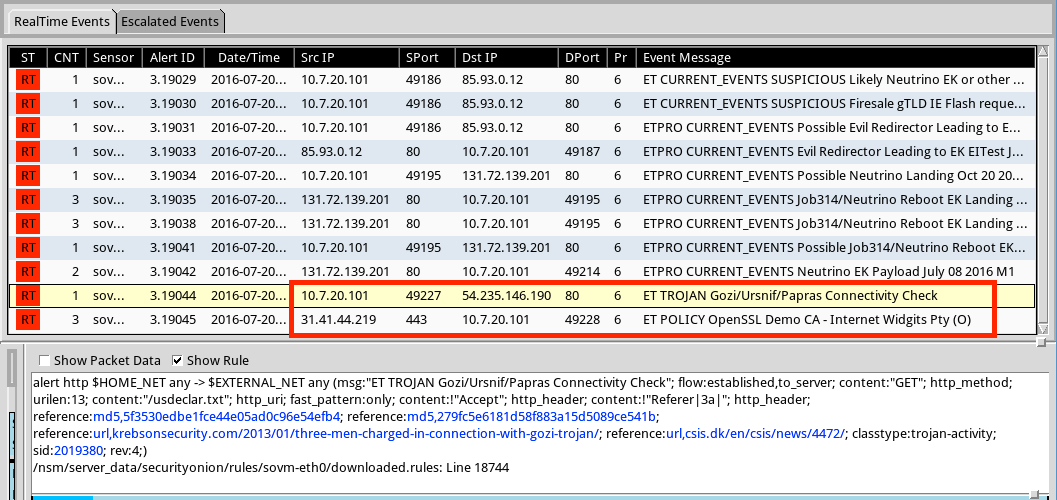The height and width of the screenshot is (500, 1057).
Task: Switch to the Escalated Events tab
Action: [170, 21]
